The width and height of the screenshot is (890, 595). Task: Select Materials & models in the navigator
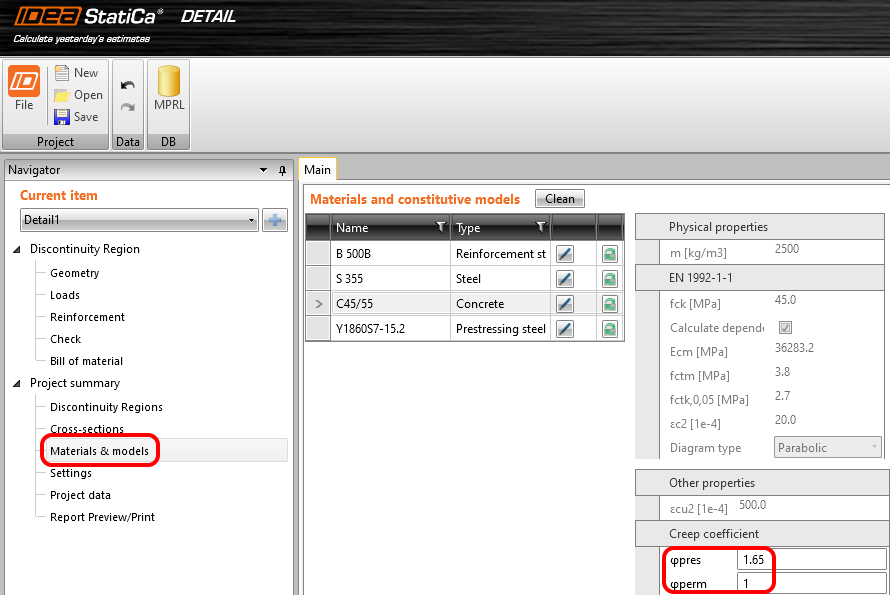click(99, 451)
